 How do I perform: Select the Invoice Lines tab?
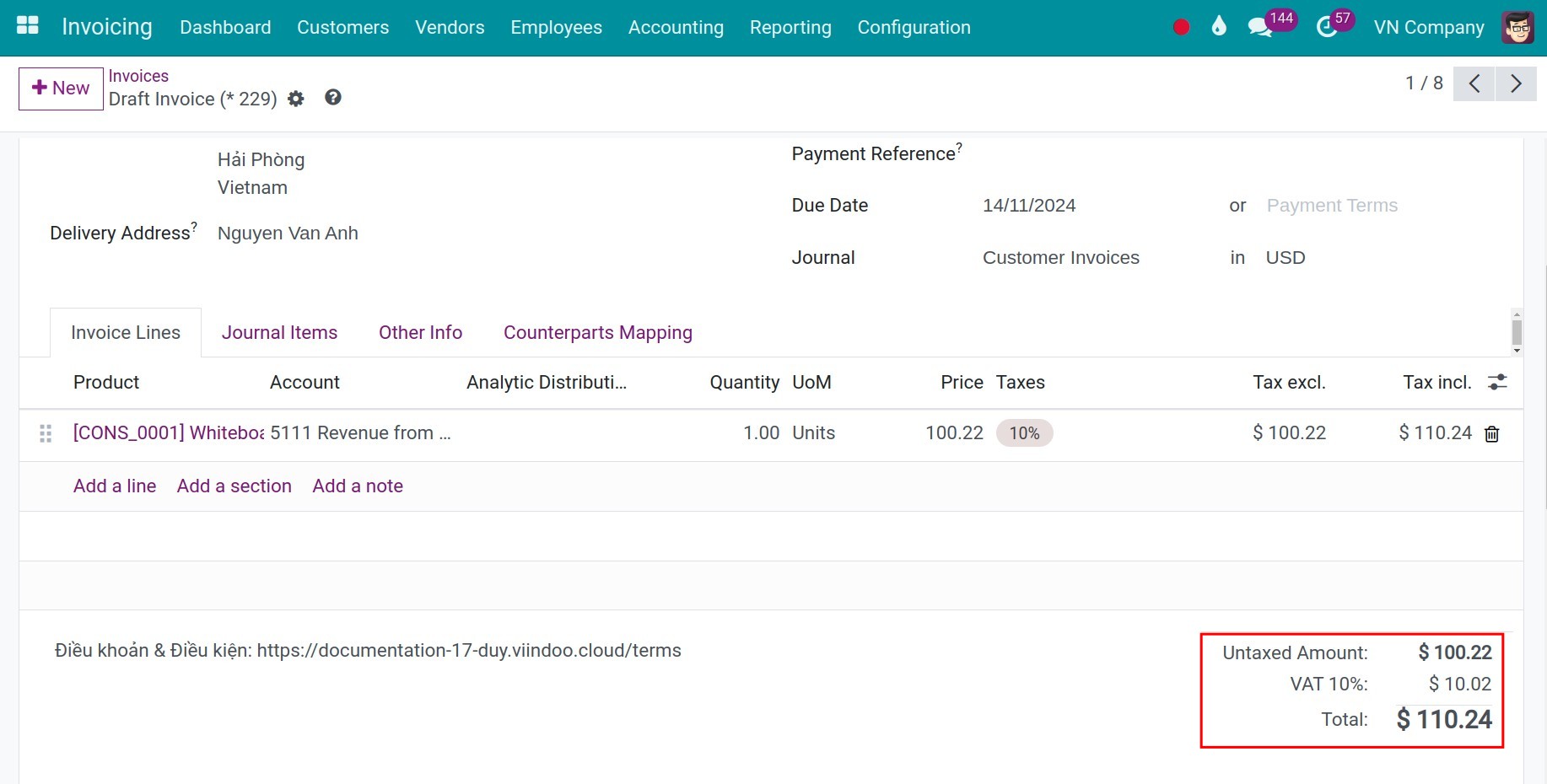(126, 332)
